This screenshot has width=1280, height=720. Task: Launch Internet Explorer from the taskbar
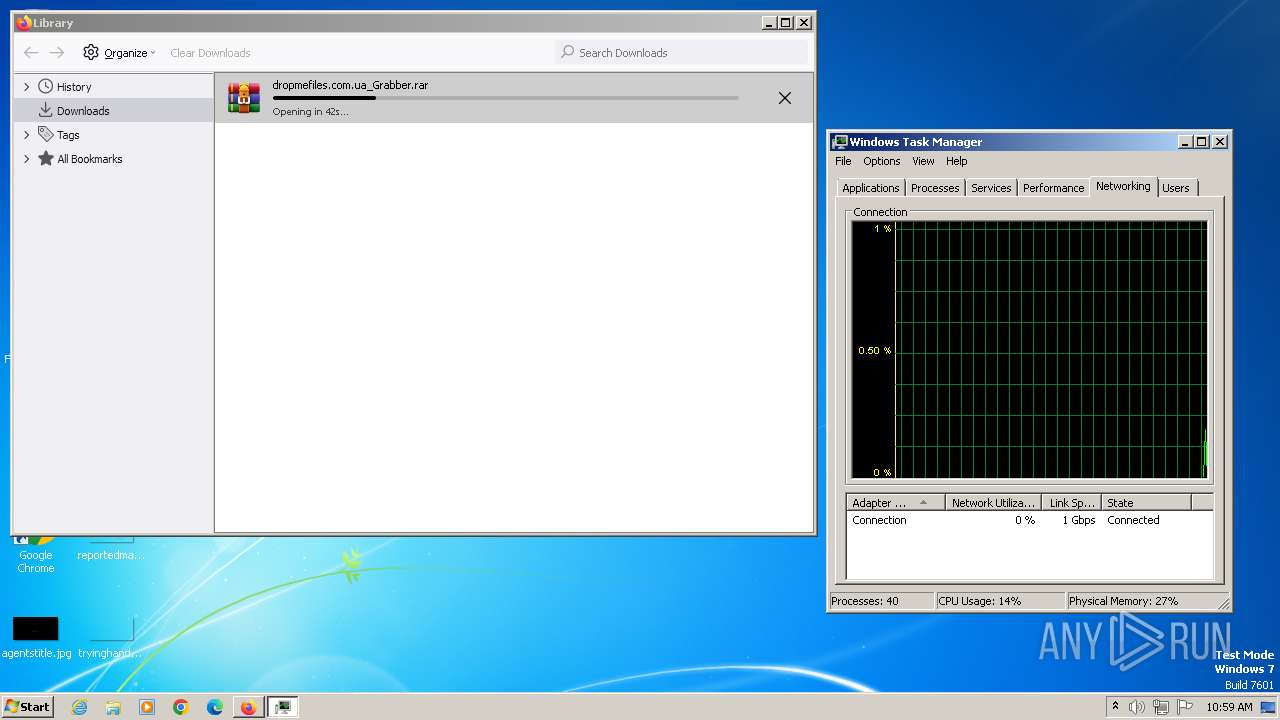click(x=80, y=707)
